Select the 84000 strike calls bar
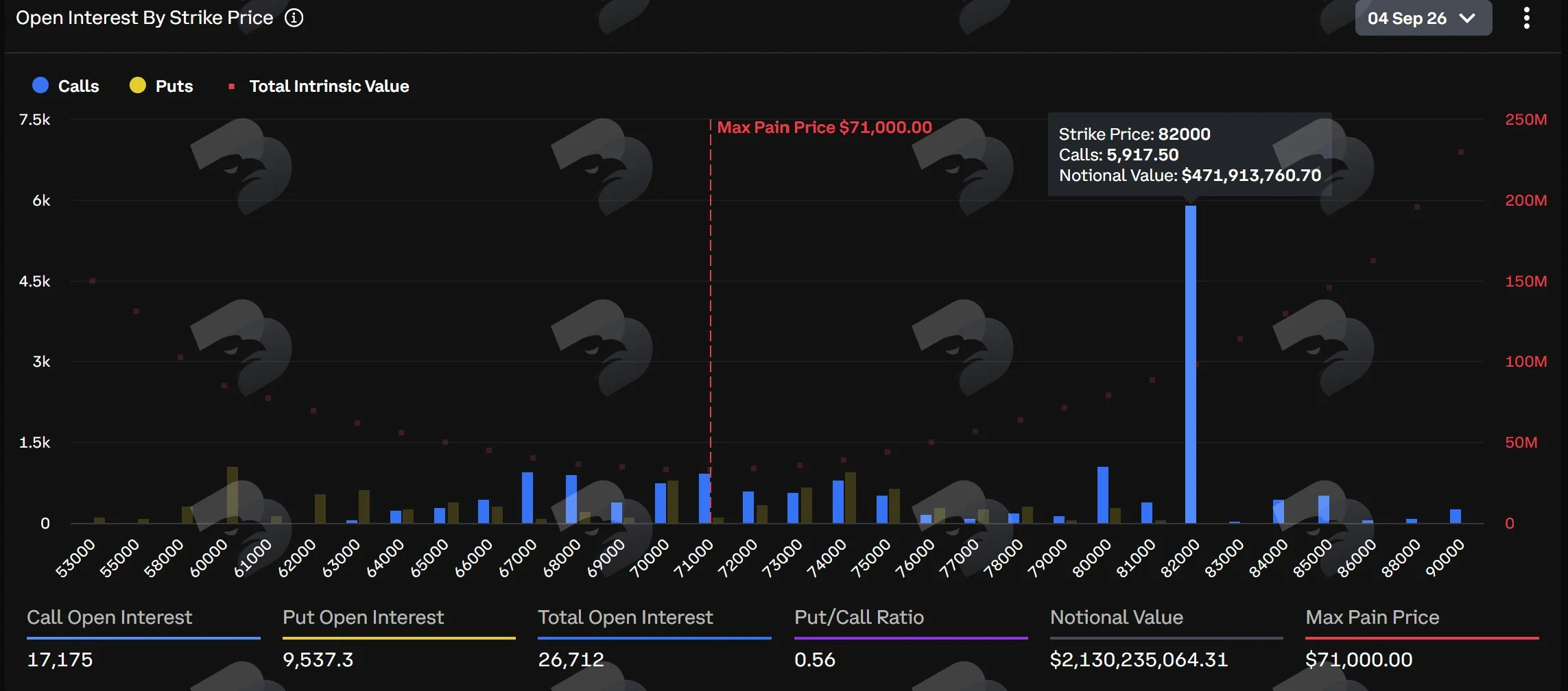 point(1279,511)
